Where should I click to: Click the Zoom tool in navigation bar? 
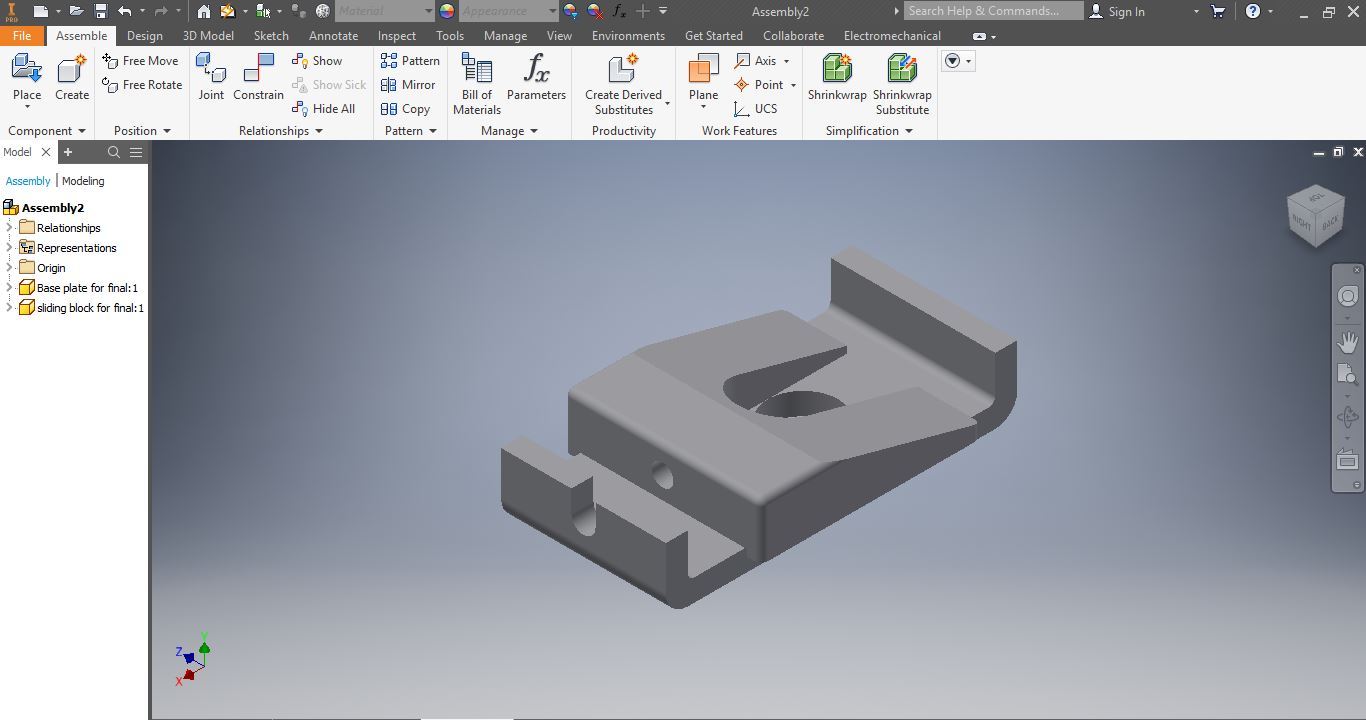coord(1348,375)
